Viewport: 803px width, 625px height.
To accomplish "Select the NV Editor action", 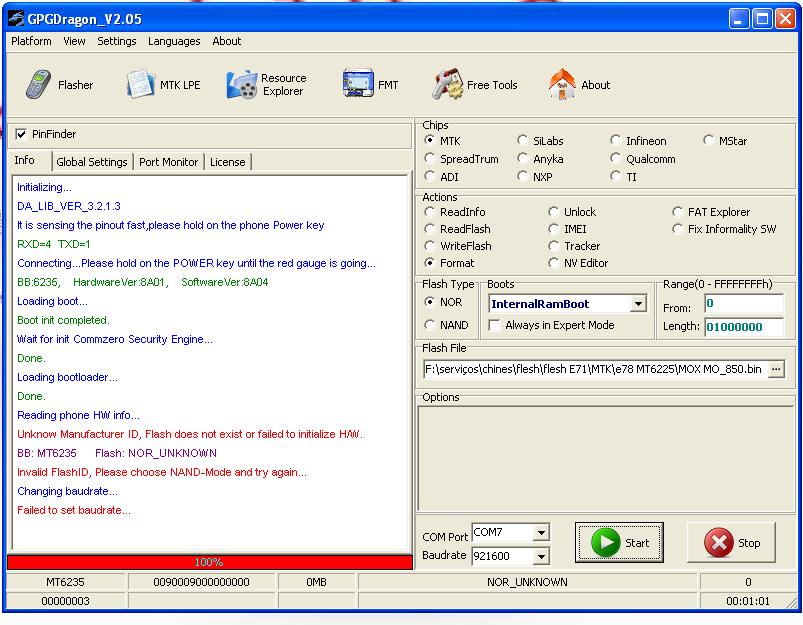I will tap(554, 263).
